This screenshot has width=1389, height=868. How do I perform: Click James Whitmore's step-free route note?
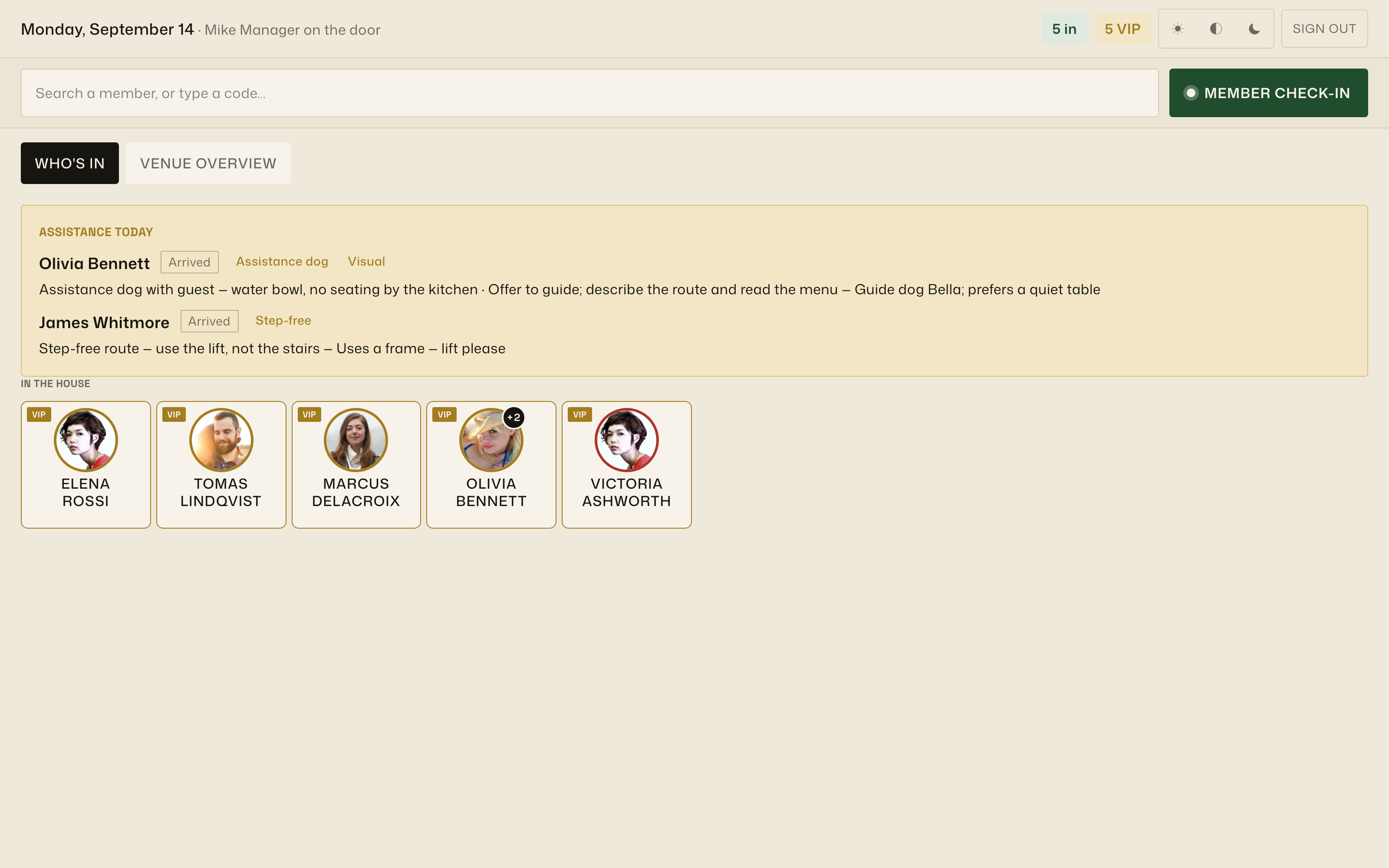pyautogui.click(x=272, y=349)
